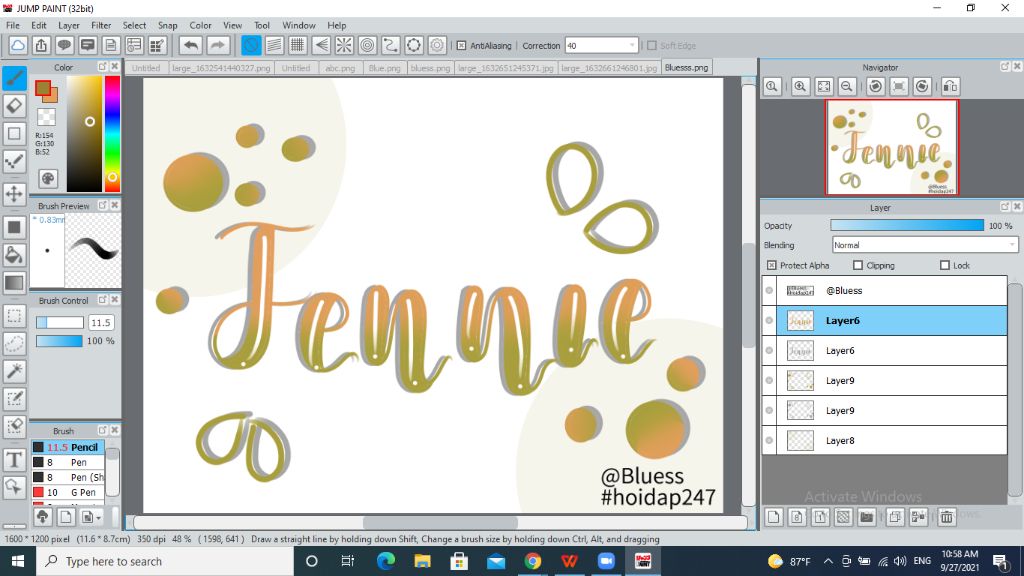Enable vanishing point snap
This screenshot has width=1024, height=576.
tap(321, 45)
